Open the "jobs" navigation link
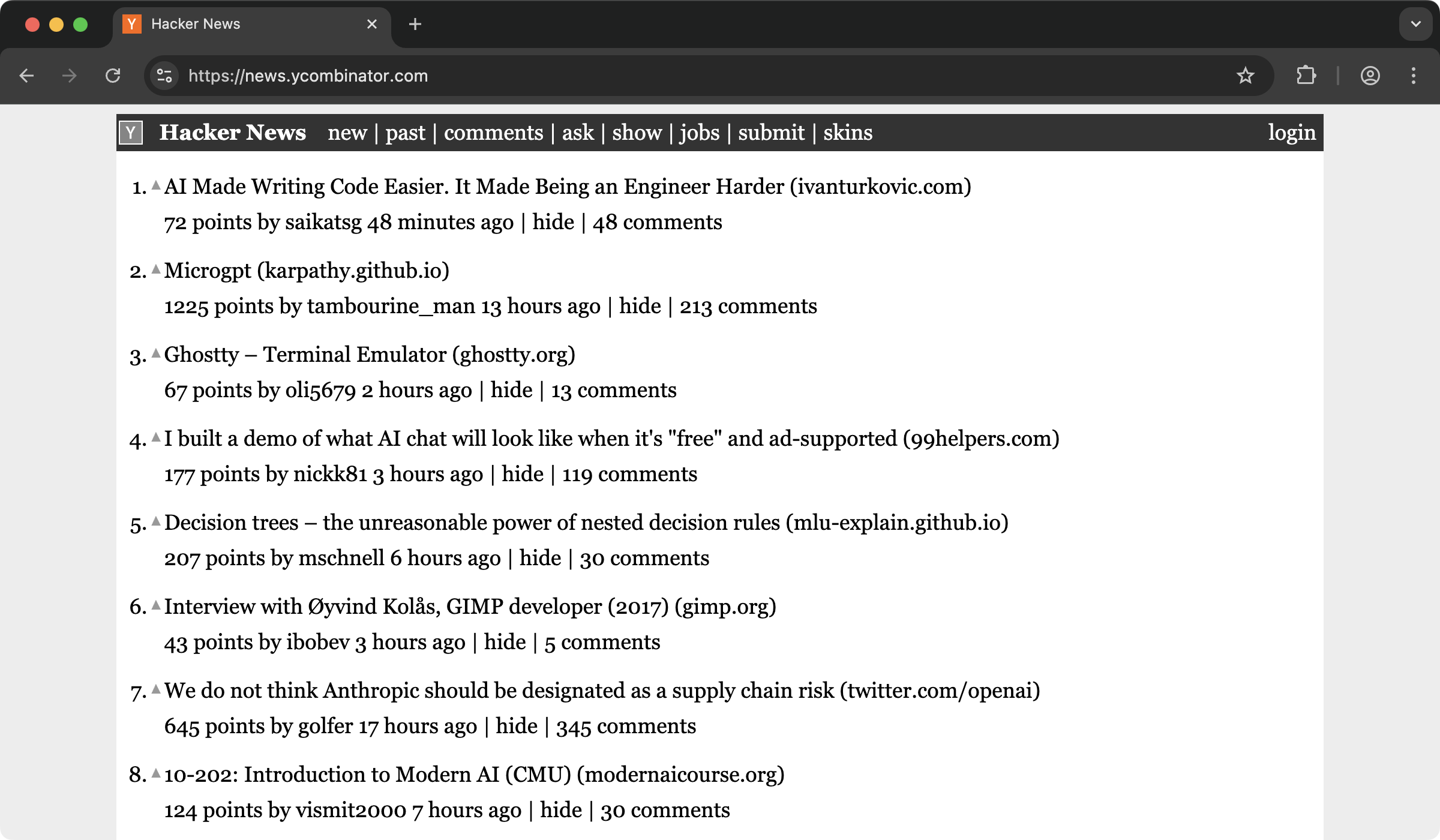 click(x=699, y=133)
